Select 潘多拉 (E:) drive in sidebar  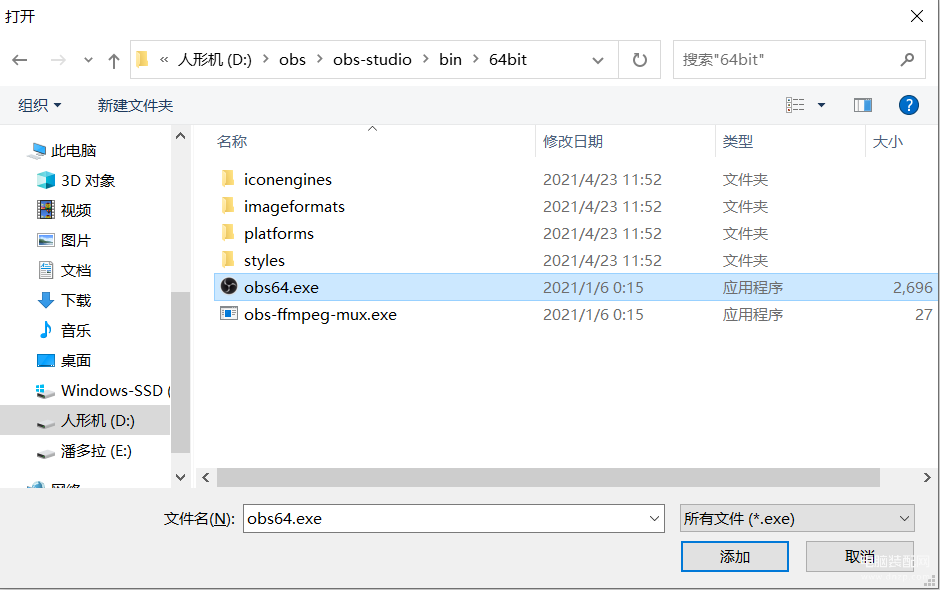click(96, 450)
